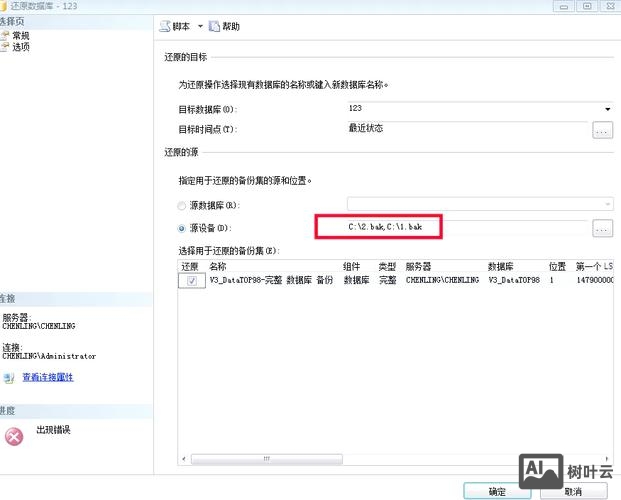Screen dimensions: 621x500
Task: Click the red error icon under 进度
Action: pyautogui.click(x=14, y=437)
